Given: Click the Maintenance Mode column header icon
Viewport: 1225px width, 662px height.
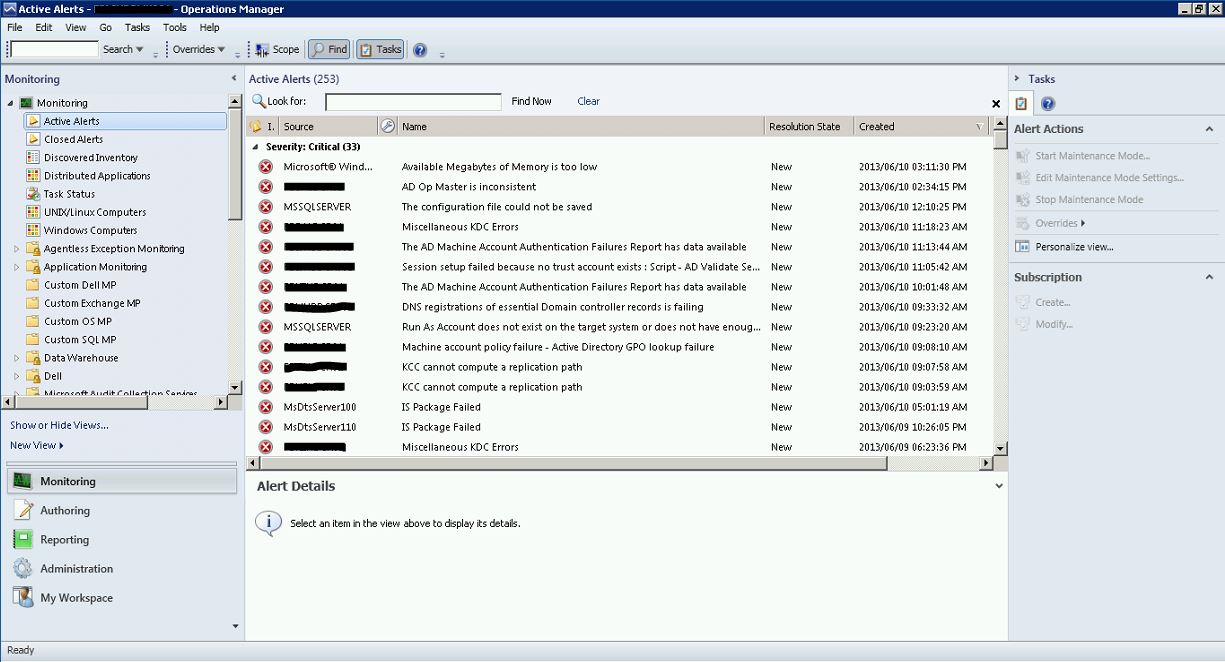Looking at the screenshot, I should (x=388, y=126).
